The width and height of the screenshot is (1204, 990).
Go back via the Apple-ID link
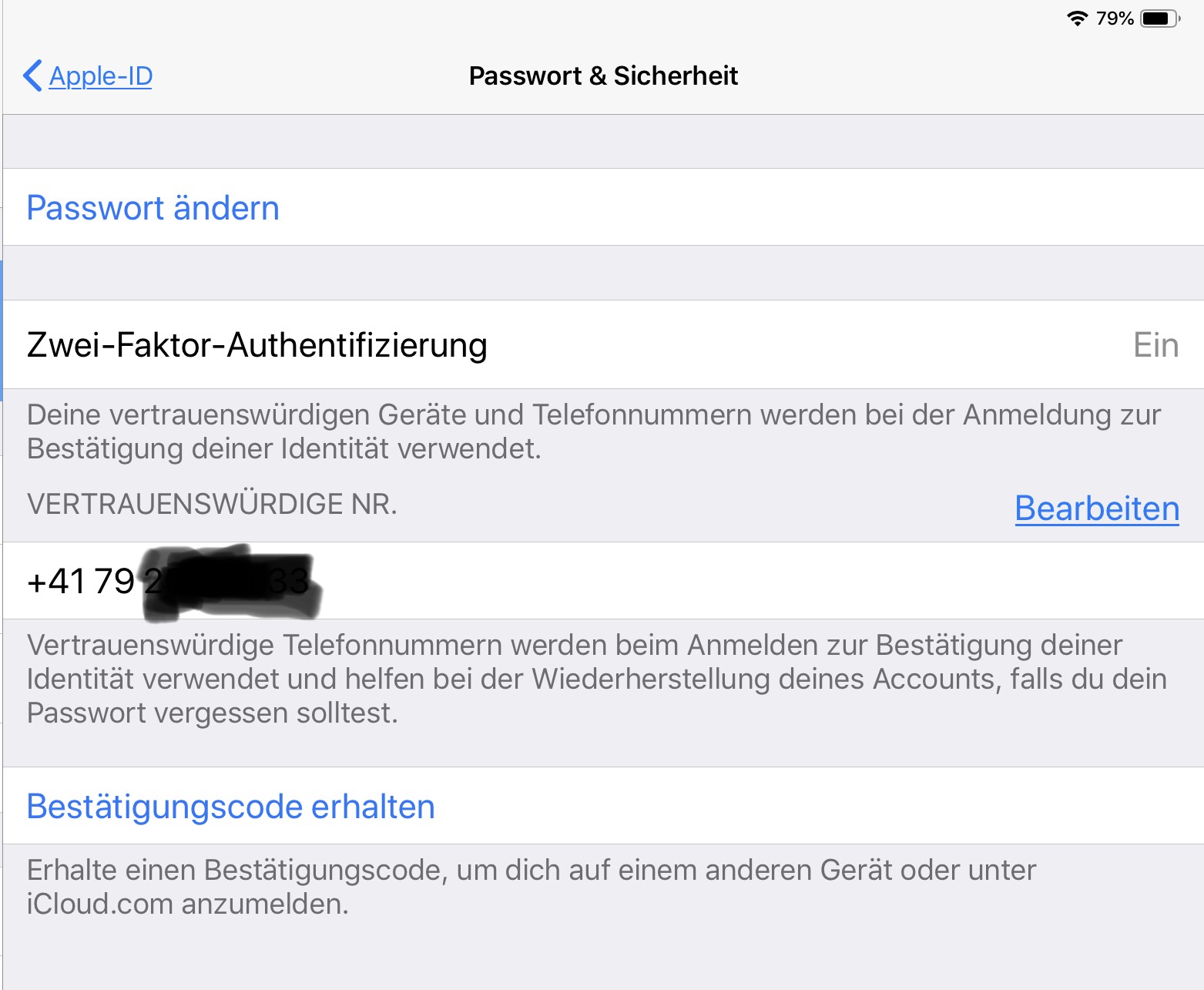coord(101,76)
